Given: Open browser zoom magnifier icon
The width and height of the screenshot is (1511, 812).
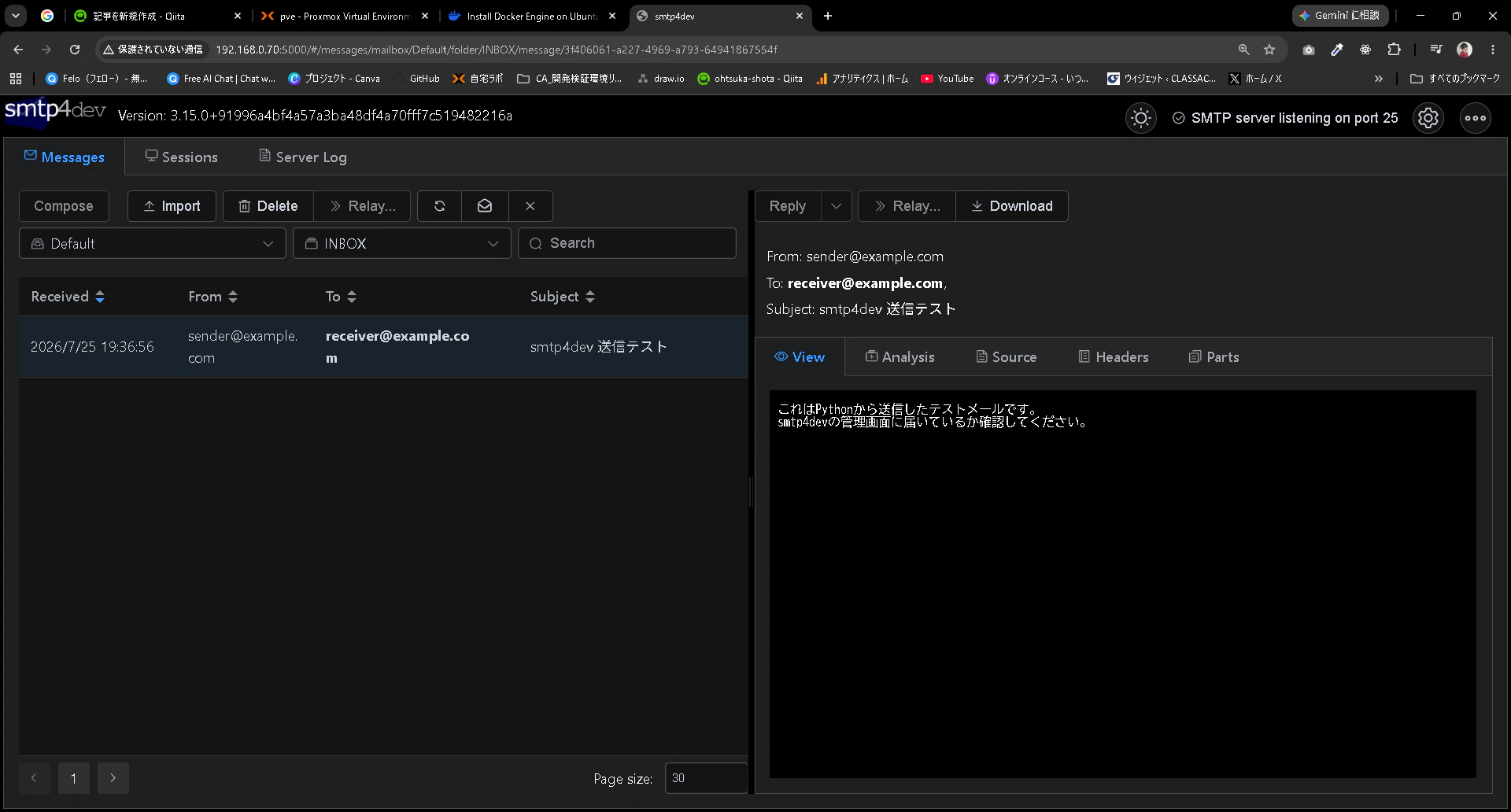Looking at the screenshot, I should click(x=1243, y=50).
